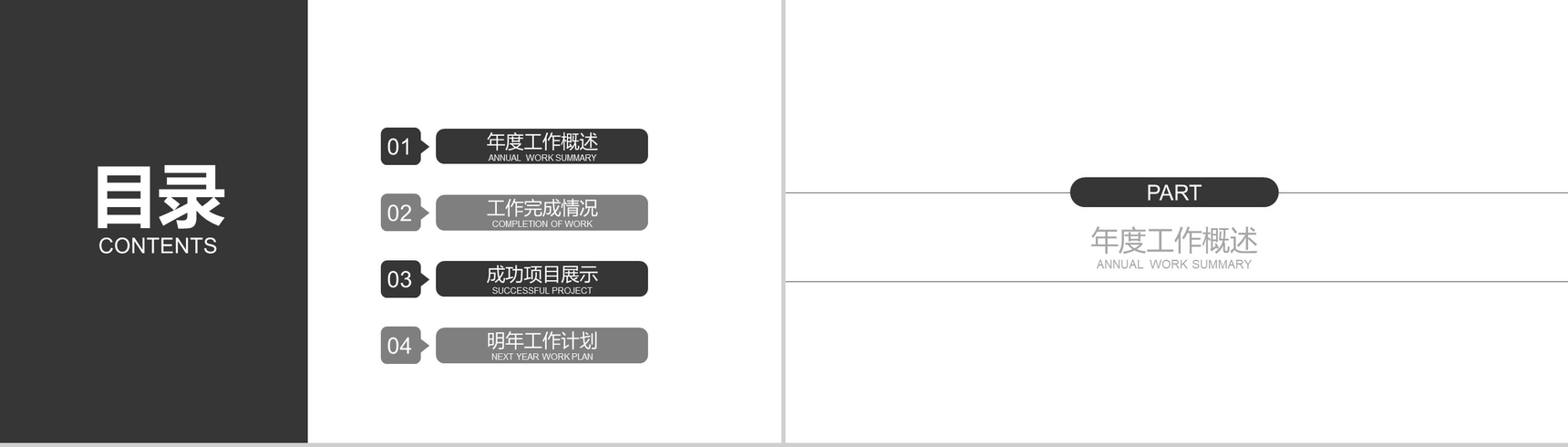The width and height of the screenshot is (1568, 447).
Task: Click the 01 number badge
Action: coord(400,147)
